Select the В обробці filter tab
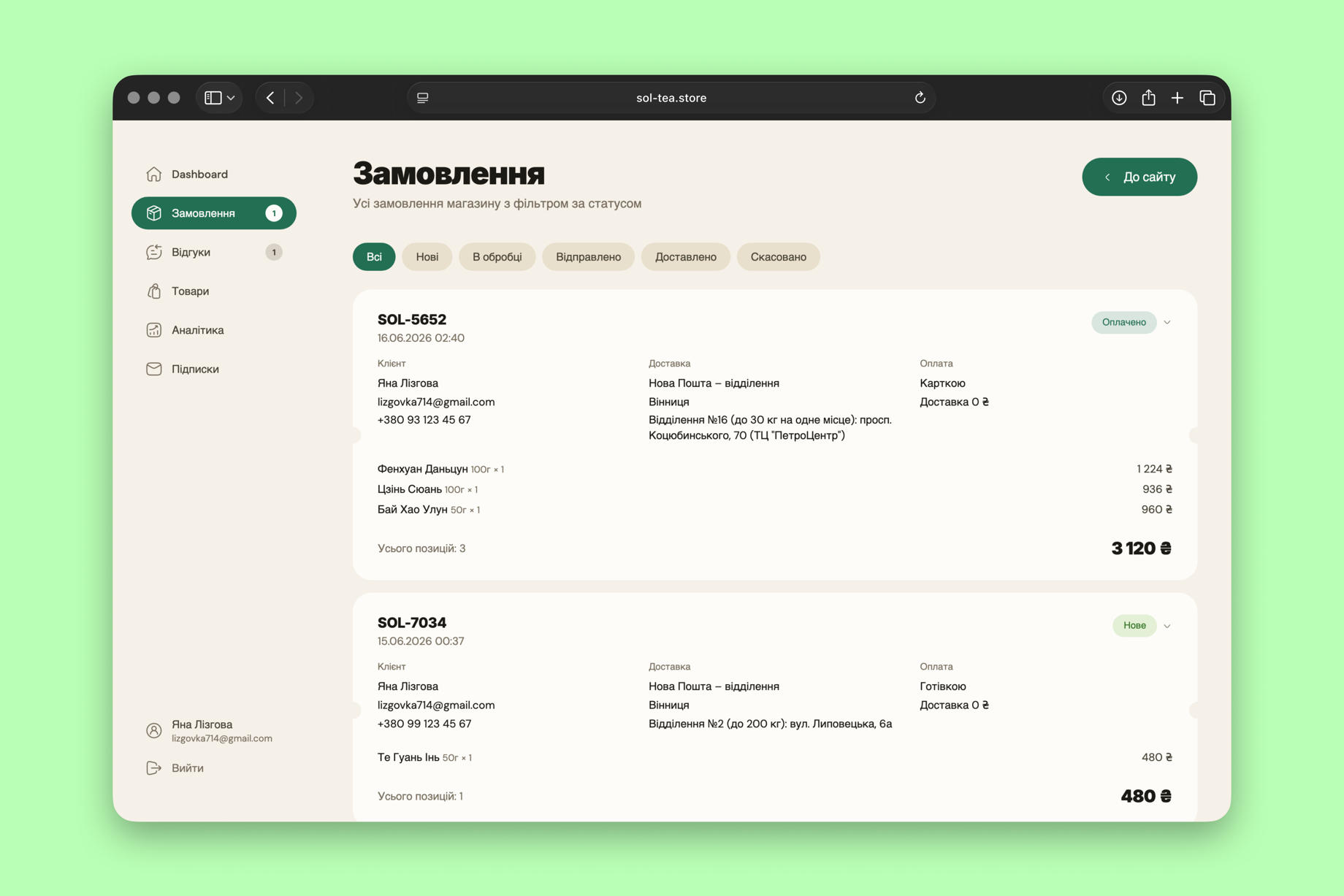 [497, 257]
